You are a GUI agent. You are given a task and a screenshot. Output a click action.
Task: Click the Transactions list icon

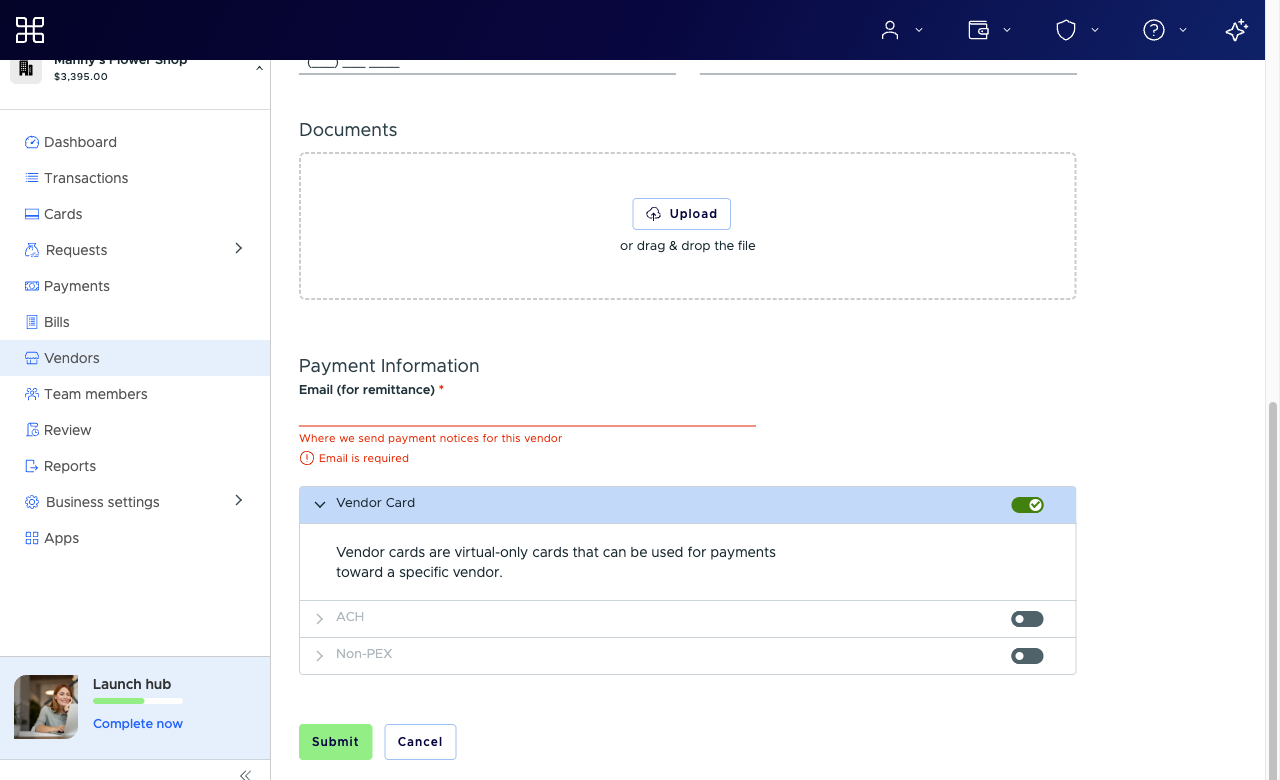(x=32, y=178)
